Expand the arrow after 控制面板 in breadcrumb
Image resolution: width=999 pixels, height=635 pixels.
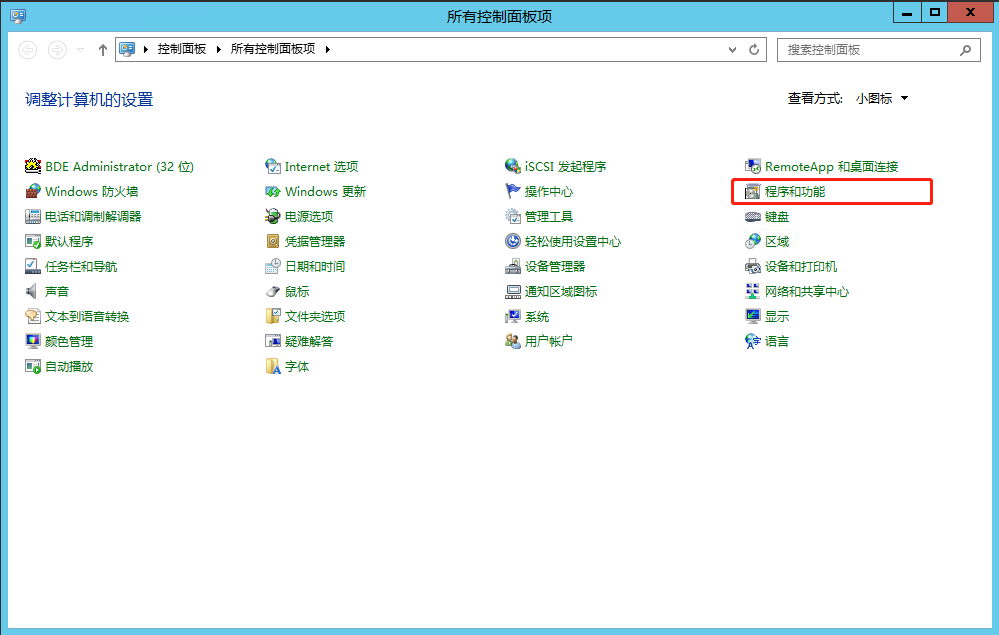[219, 49]
